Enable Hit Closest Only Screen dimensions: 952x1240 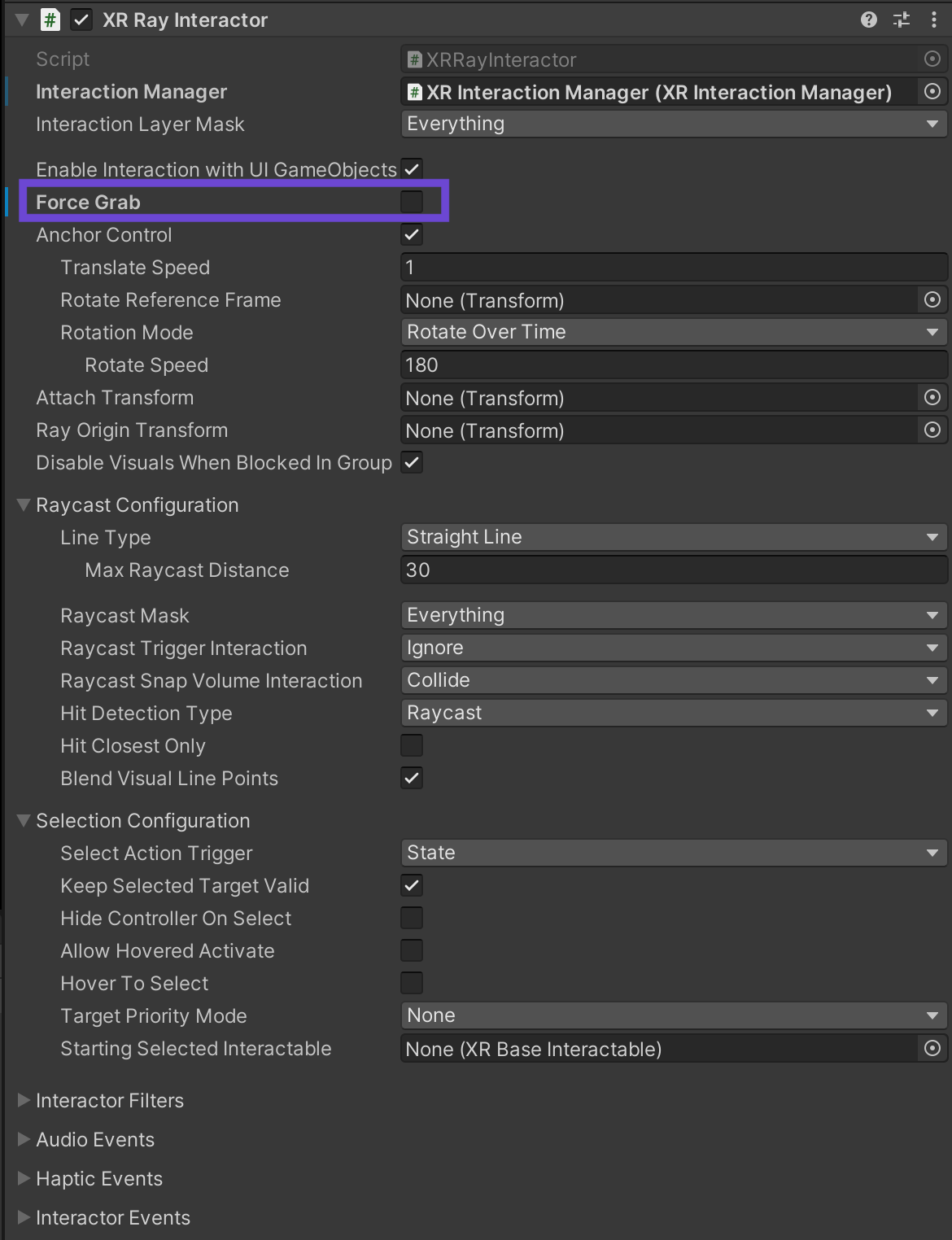click(x=412, y=744)
